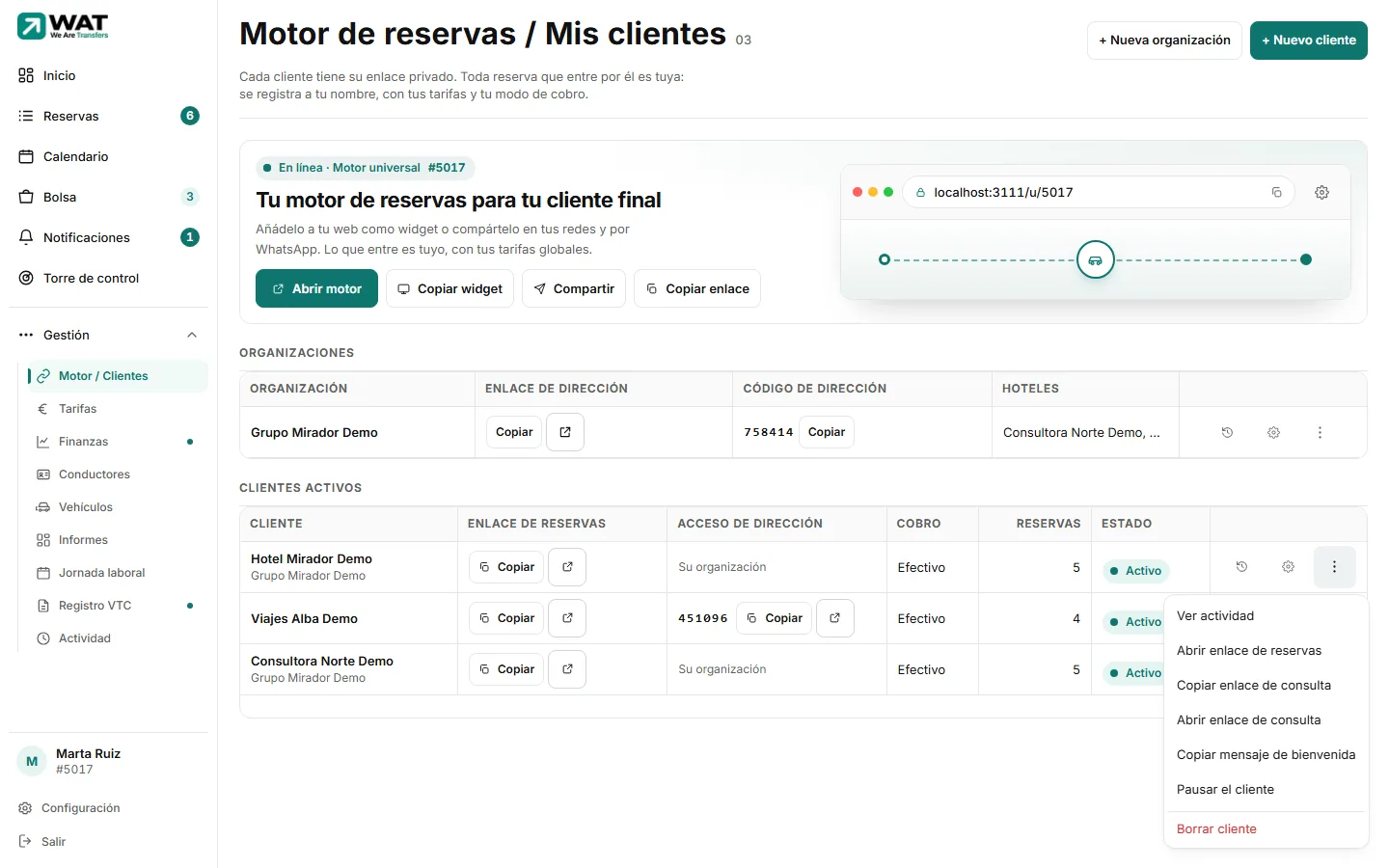Open Informes submenu item
The height and width of the screenshot is (868, 1389).
click(x=118, y=540)
